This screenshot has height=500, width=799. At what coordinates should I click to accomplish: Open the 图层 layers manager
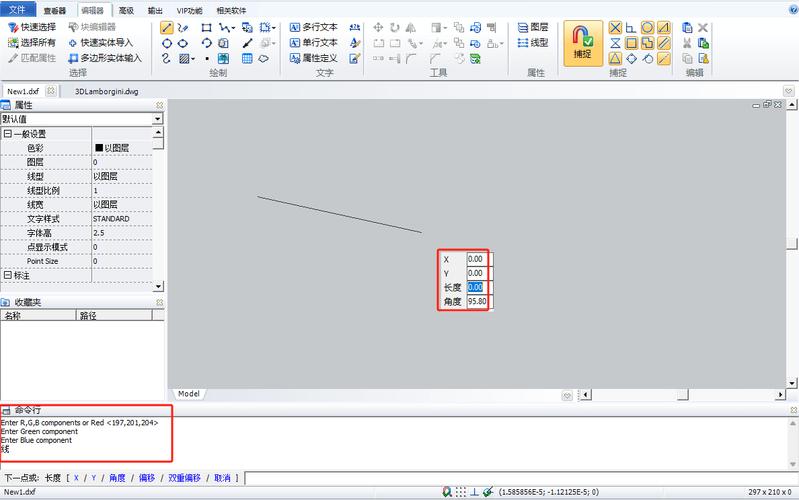[x=532, y=28]
